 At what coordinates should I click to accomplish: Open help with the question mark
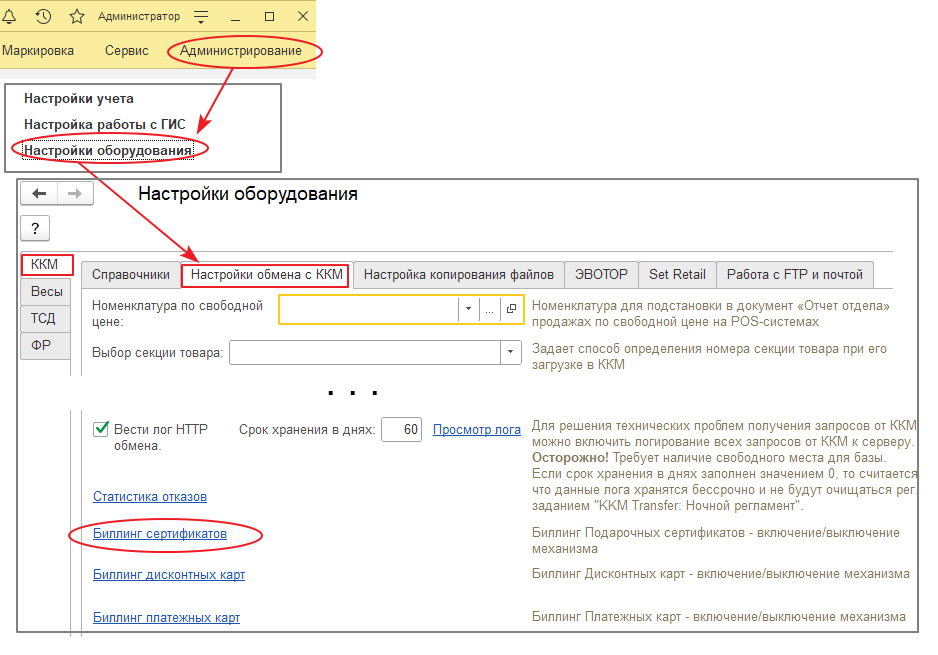pyautogui.click(x=35, y=229)
